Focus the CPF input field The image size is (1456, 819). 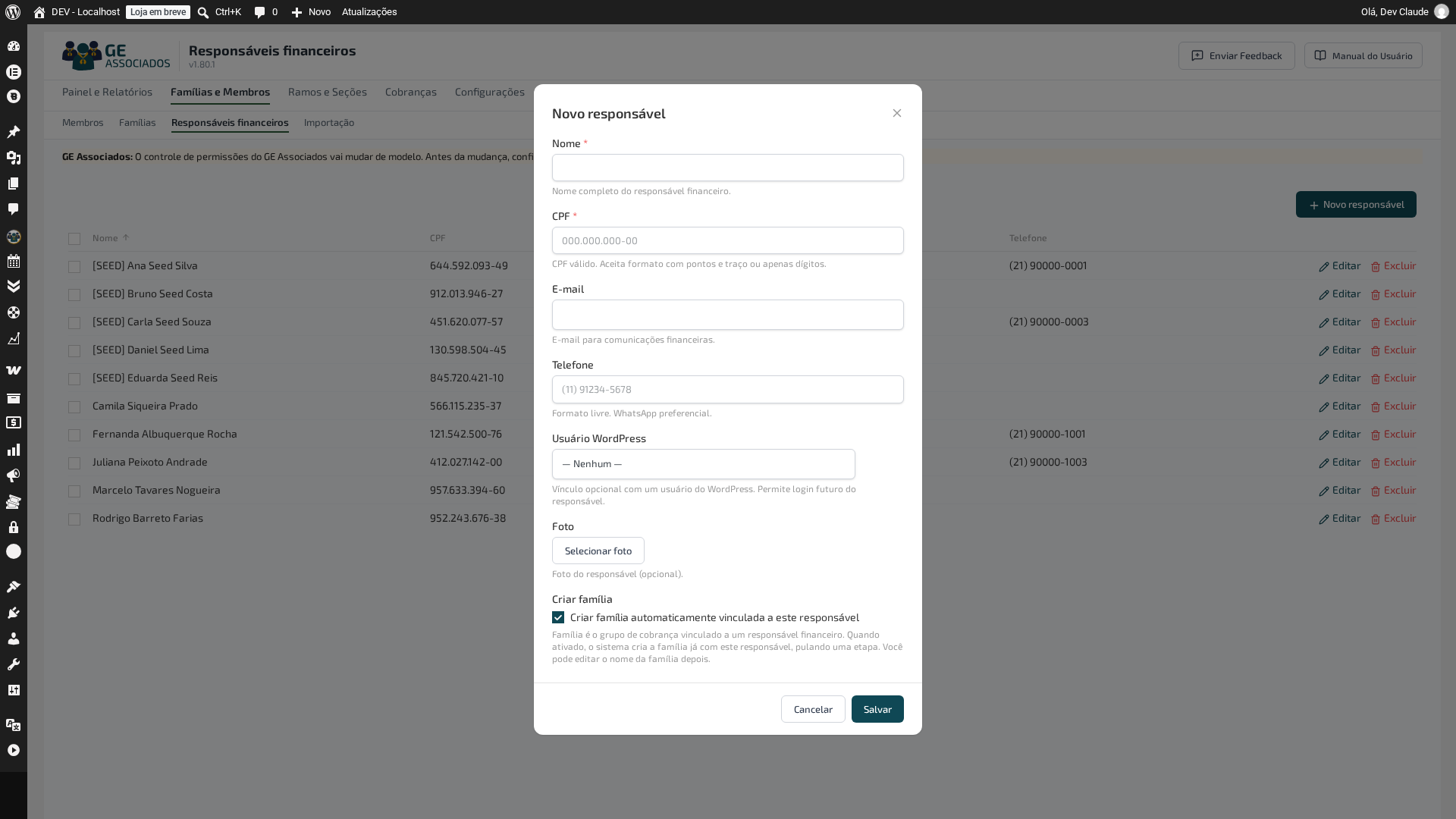click(x=728, y=240)
